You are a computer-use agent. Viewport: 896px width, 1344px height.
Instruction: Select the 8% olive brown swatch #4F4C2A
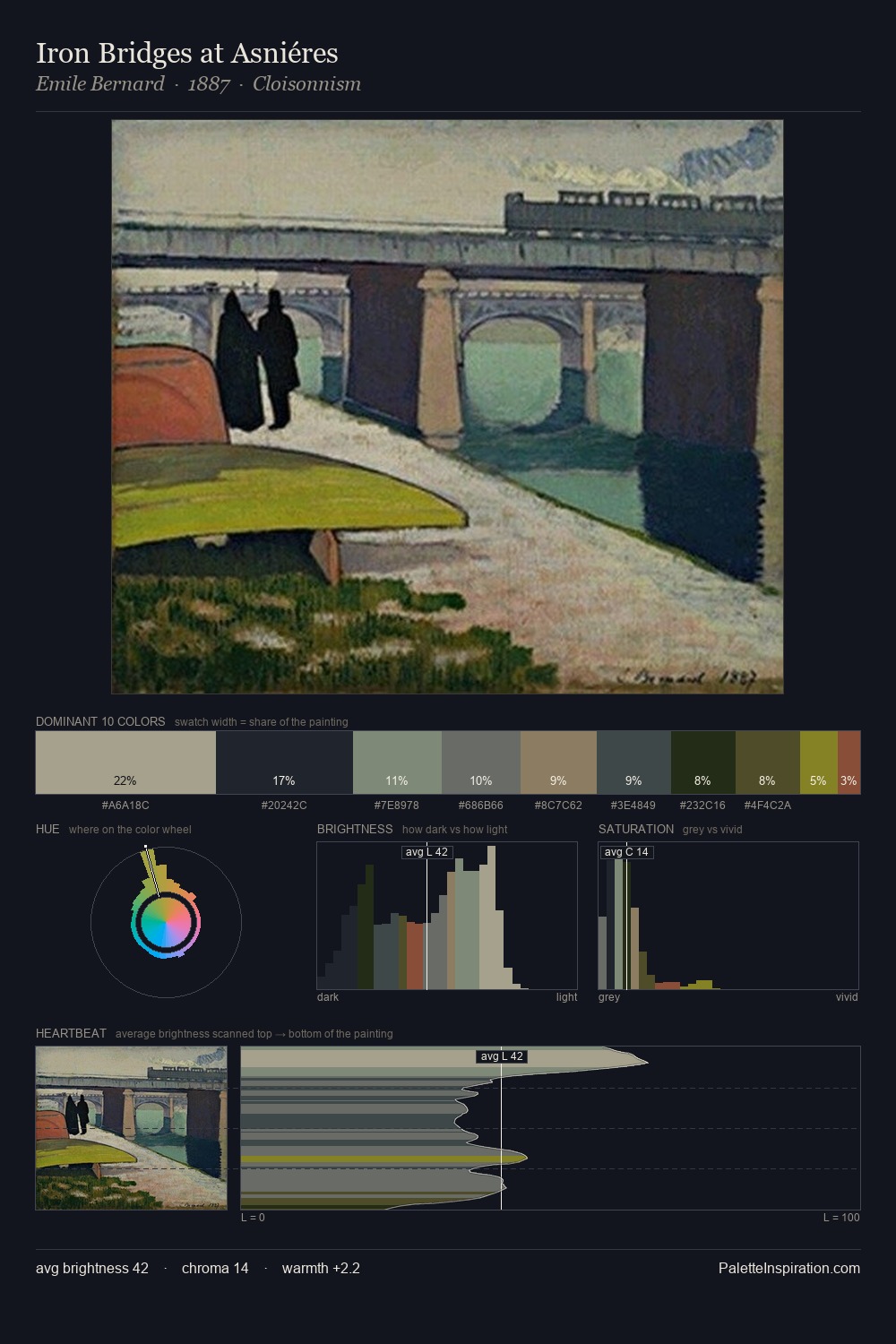767,762
